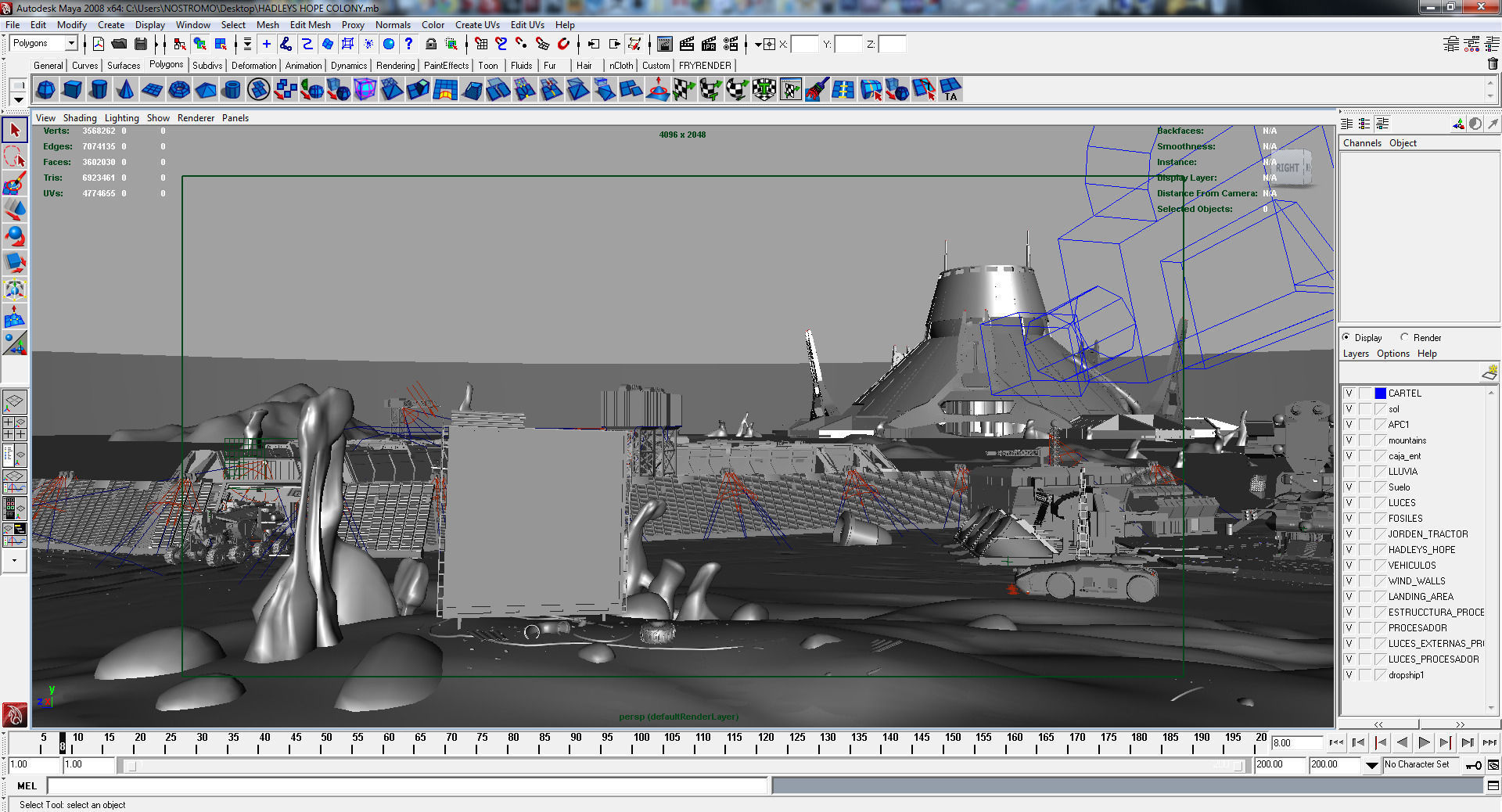This screenshot has width=1502, height=812.
Task: Select the Render radio button
Action: tap(1404, 337)
